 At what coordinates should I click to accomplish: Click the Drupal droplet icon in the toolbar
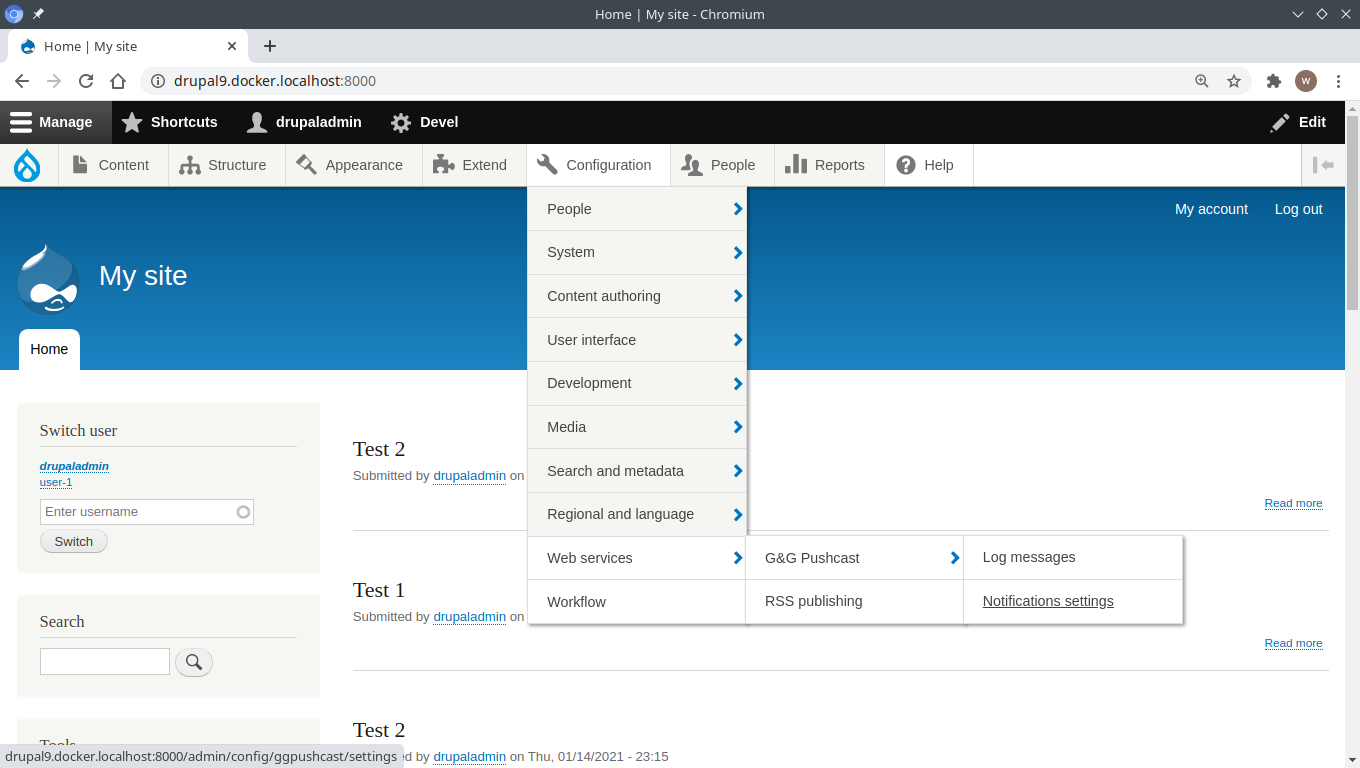point(26,164)
